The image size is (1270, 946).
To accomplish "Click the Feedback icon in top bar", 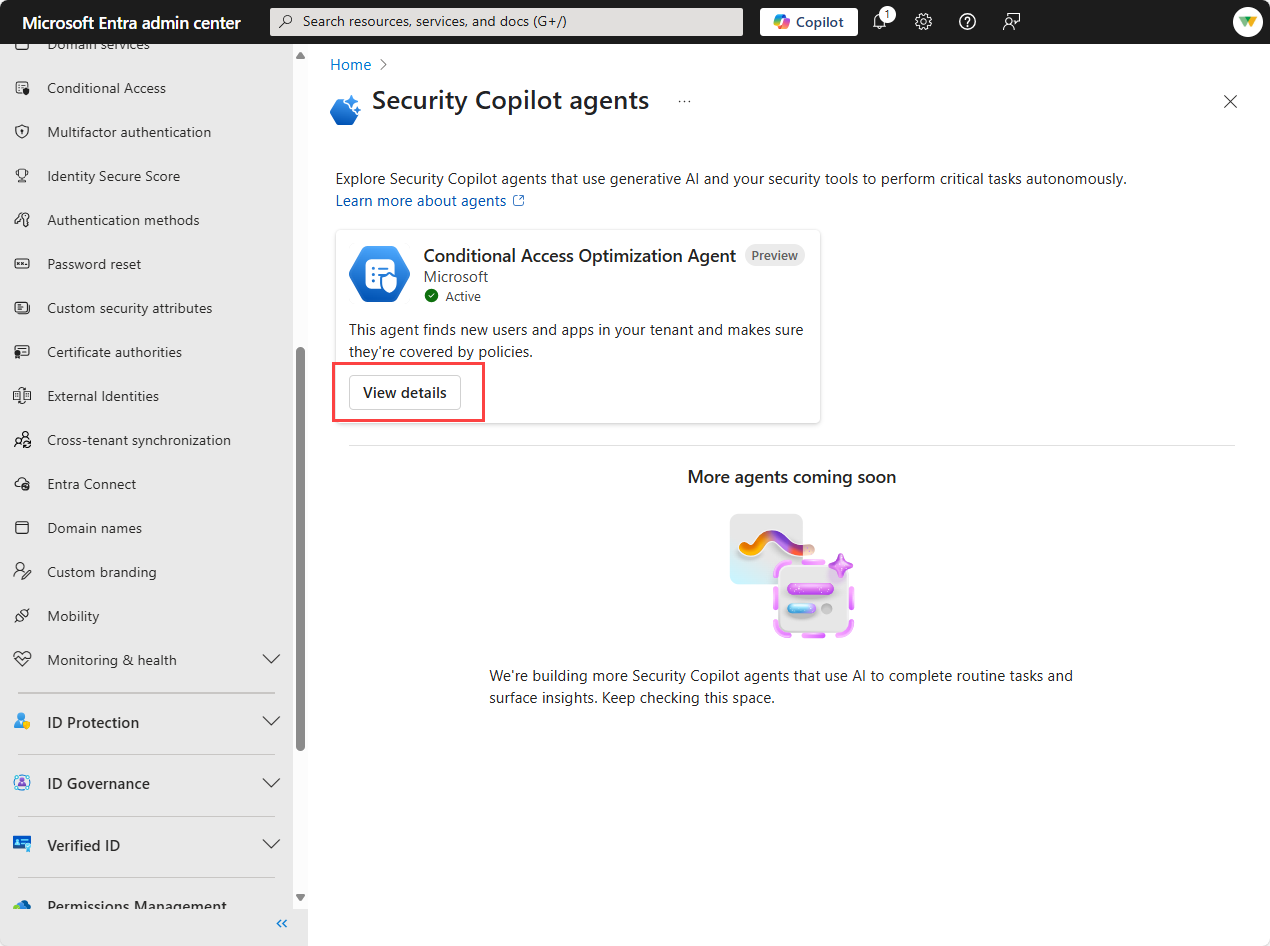I will click(x=1011, y=22).
